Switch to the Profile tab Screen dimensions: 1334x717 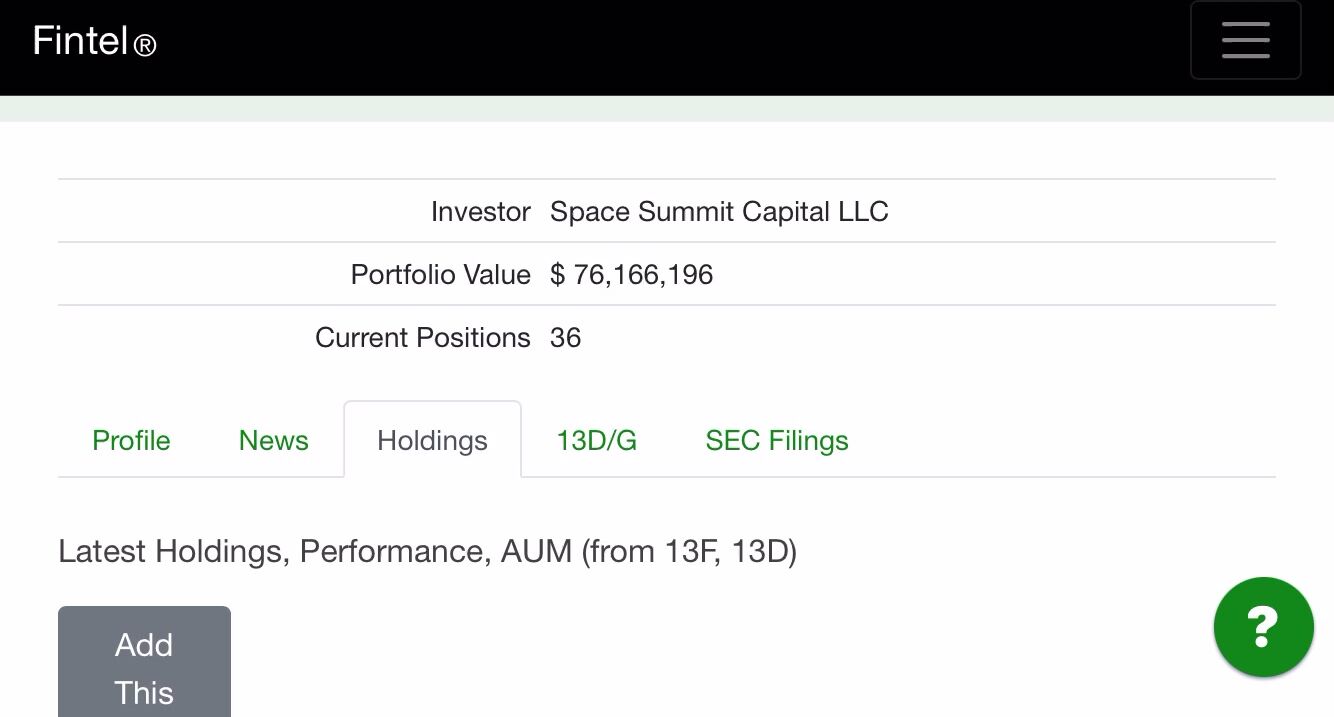131,440
